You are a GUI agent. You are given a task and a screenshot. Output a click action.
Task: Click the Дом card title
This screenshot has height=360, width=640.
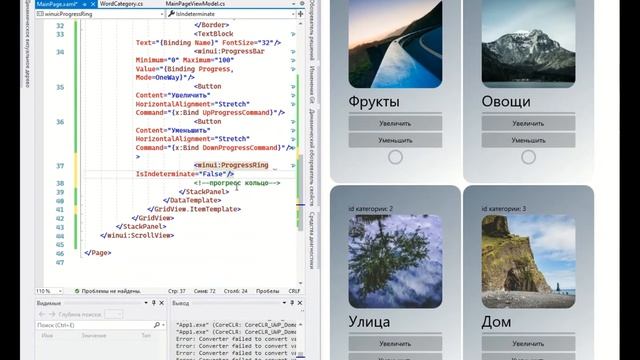[496, 322]
